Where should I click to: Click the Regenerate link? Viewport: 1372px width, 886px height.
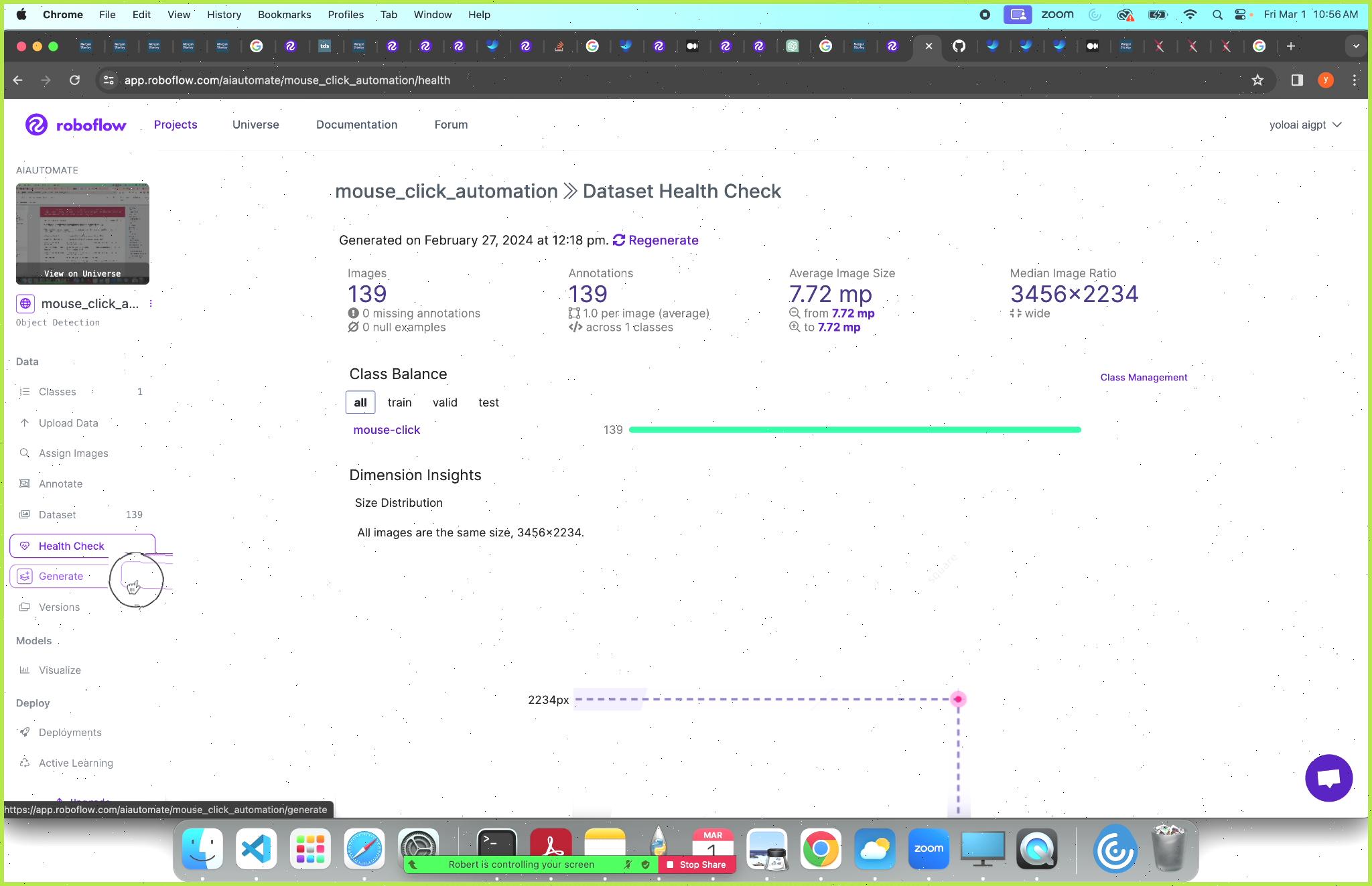click(x=656, y=240)
